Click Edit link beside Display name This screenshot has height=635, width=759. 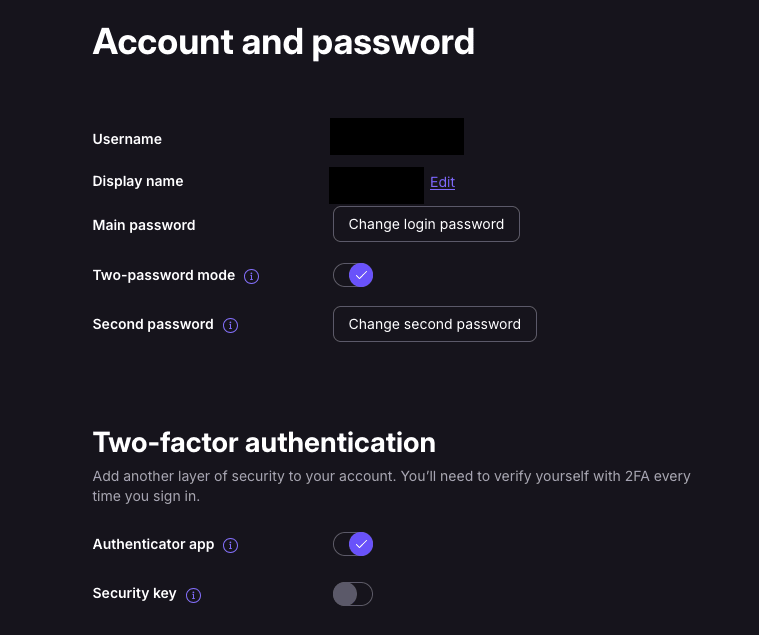442,182
